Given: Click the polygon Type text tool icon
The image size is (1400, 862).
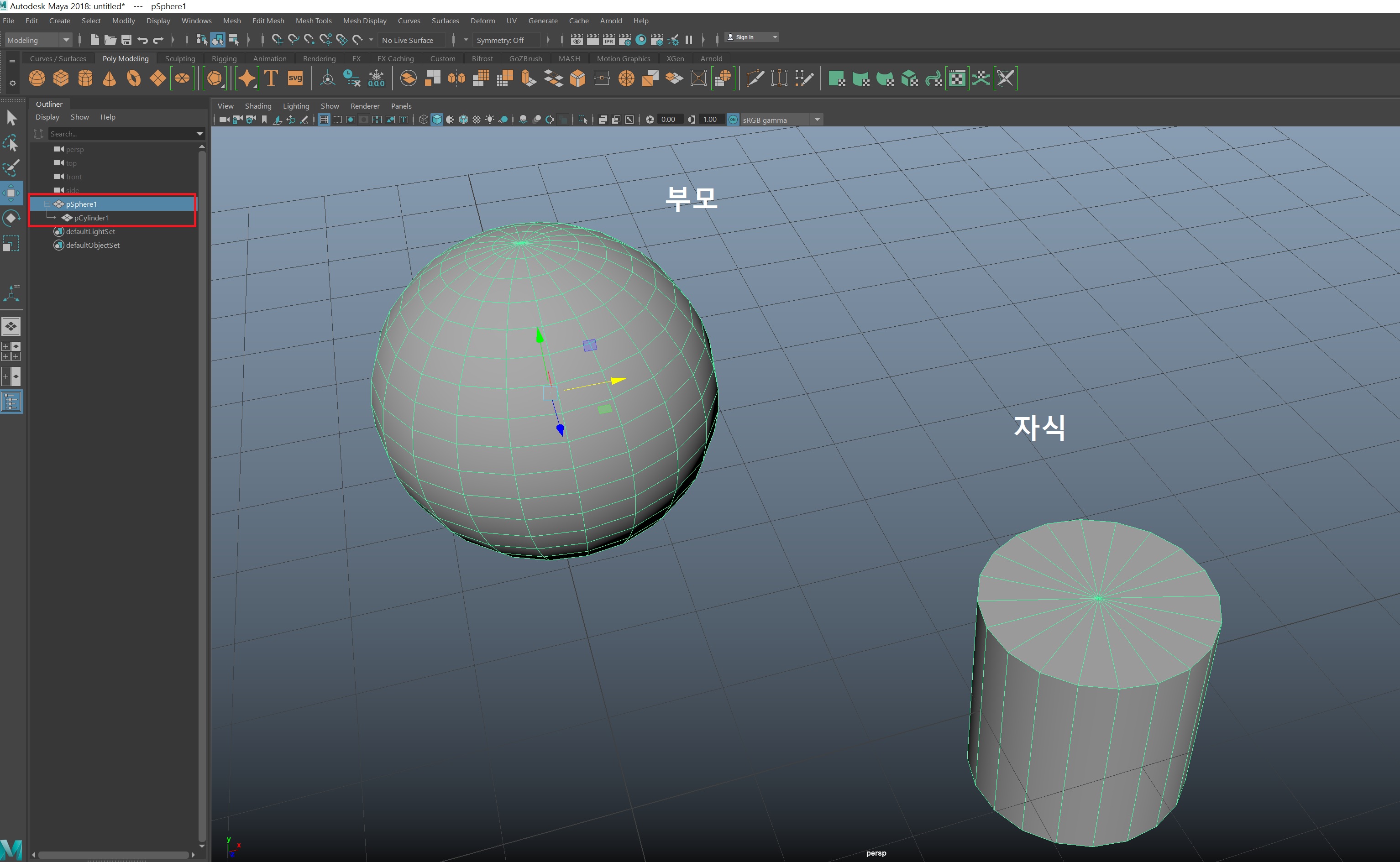Looking at the screenshot, I should tap(271, 78).
